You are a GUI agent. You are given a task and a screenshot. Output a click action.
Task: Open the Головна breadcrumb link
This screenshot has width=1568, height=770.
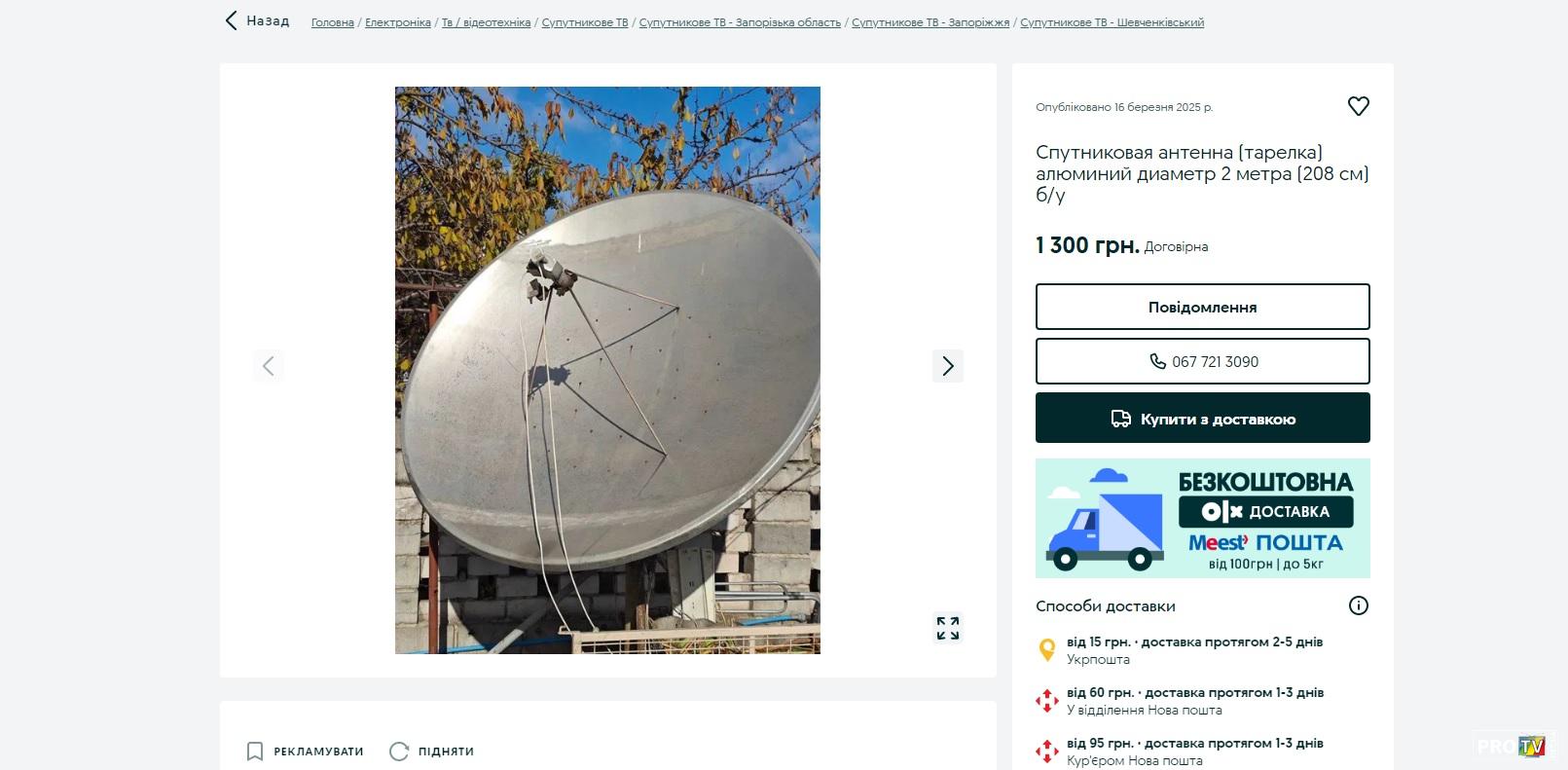[x=332, y=22]
